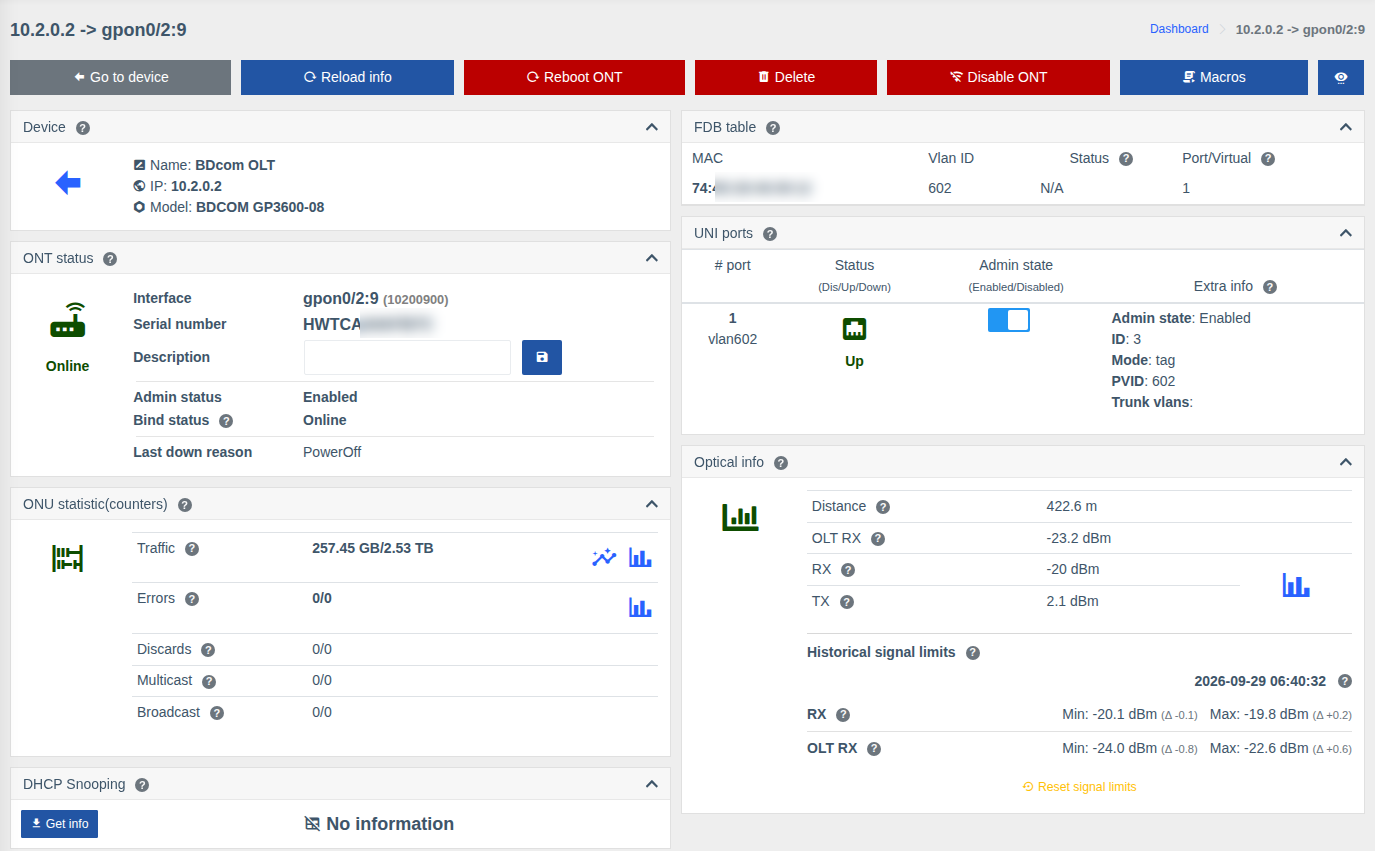
Task: Click the help icon next to the historical limits timestamp
Action: pos(1345,682)
